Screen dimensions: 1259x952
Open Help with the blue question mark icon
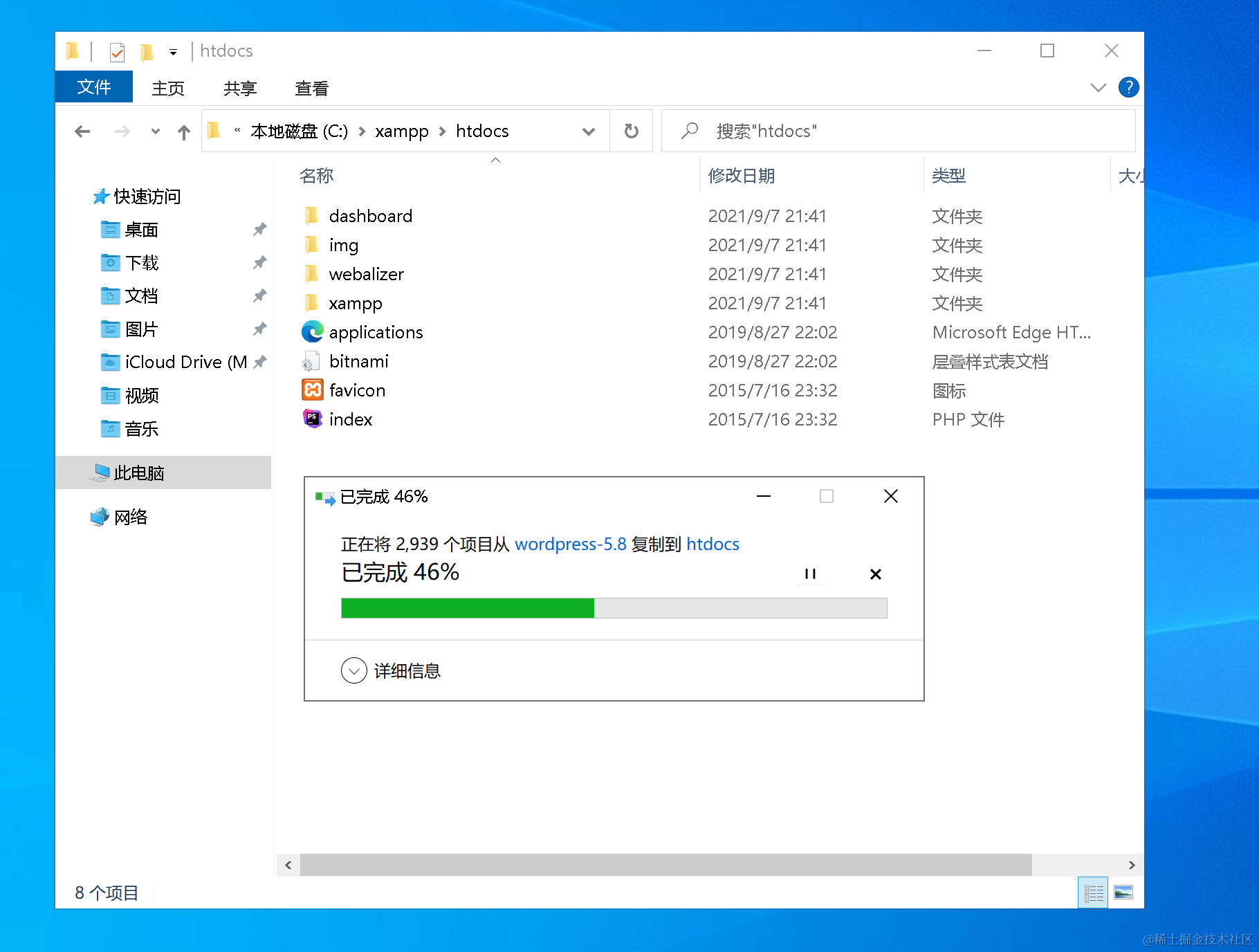(1128, 87)
